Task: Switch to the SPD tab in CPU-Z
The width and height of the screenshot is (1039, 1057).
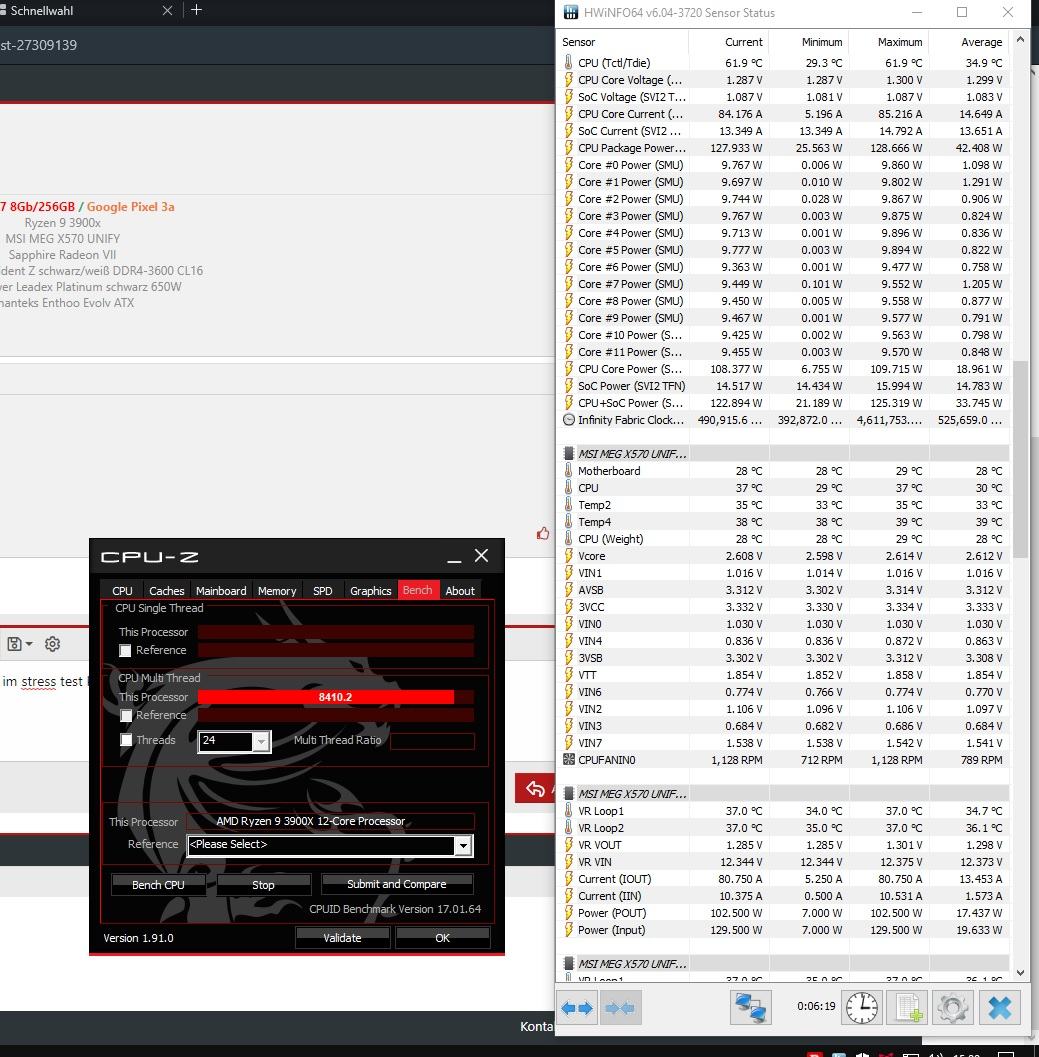Action: (x=322, y=591)
